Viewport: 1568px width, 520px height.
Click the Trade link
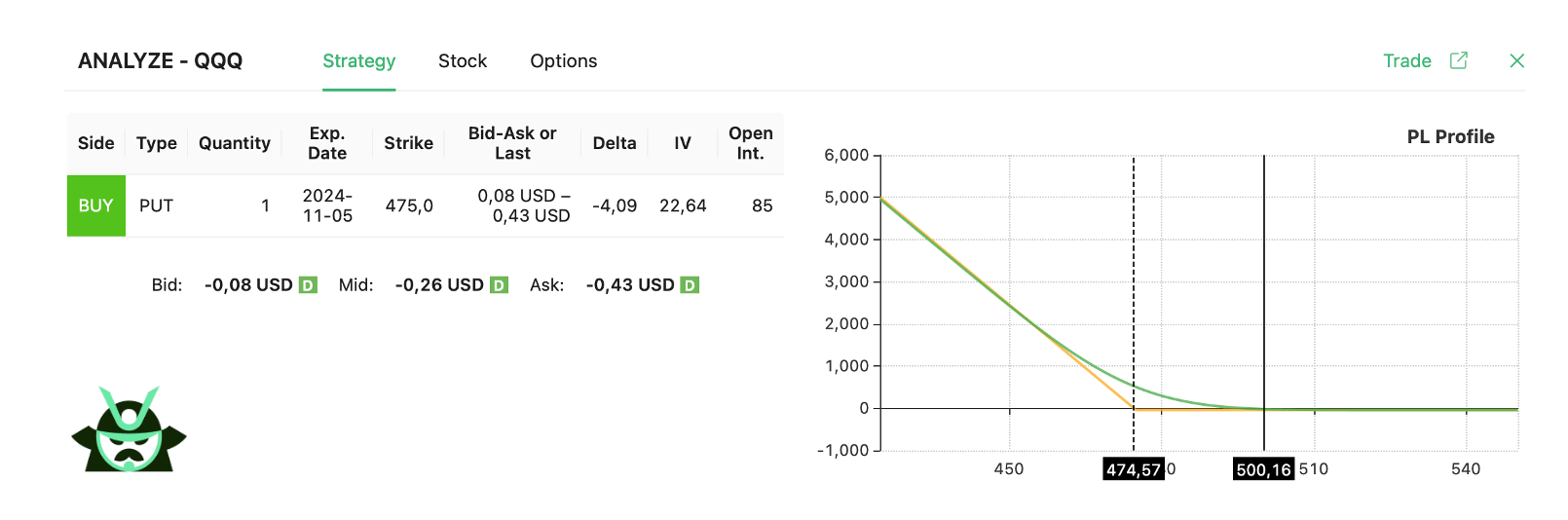pos(1406,61)
